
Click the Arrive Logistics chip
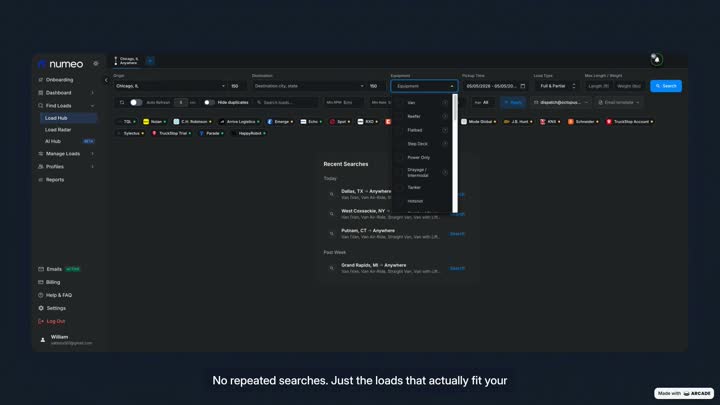click(x=239, y=122)
